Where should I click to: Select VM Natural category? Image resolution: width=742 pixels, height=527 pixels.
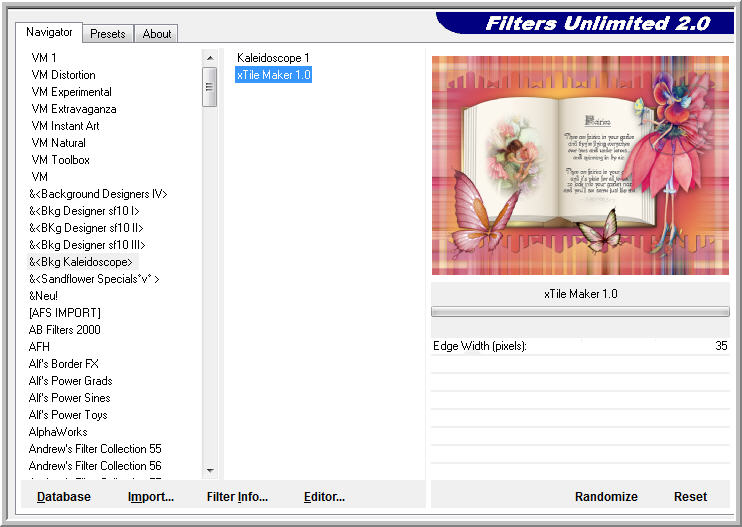pyautogui.click(x=59, y=143)
